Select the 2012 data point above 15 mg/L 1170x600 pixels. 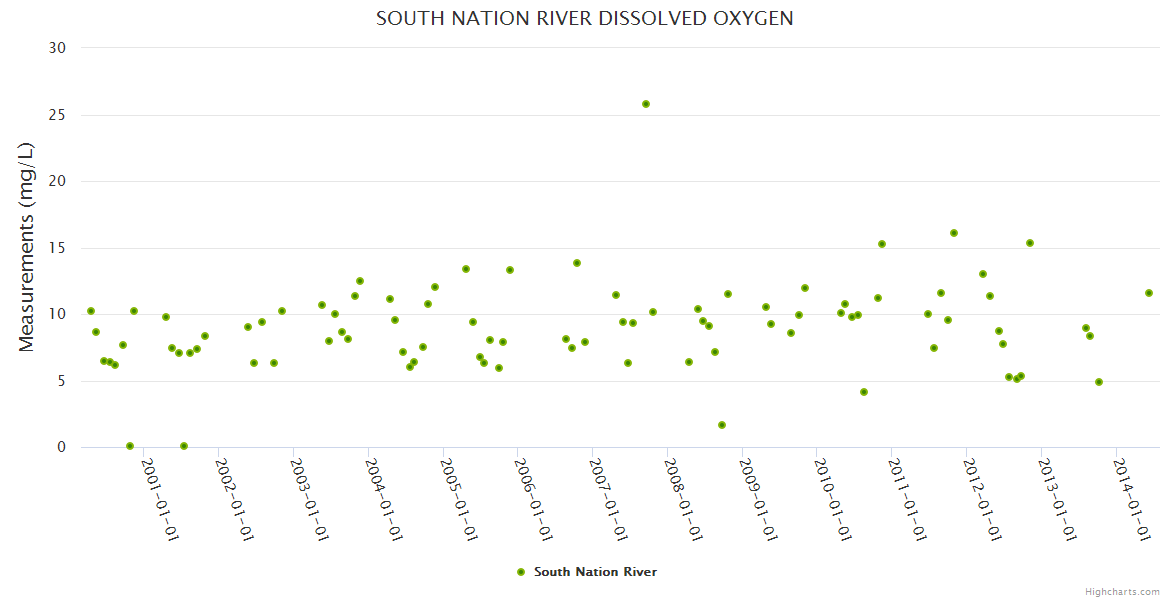point(1030,243)
